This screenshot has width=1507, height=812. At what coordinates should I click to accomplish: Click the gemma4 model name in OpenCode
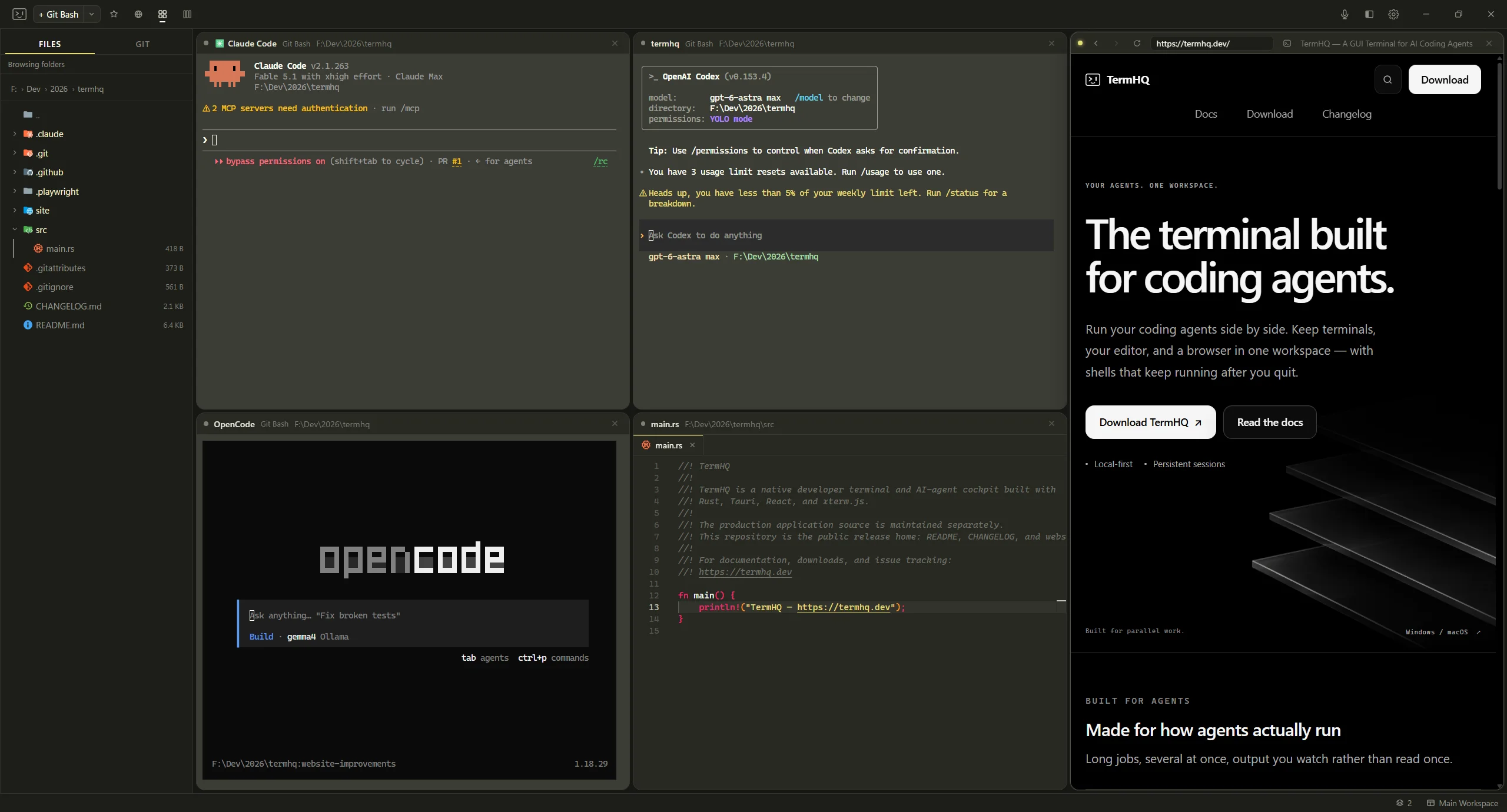[x=301, y=637]
